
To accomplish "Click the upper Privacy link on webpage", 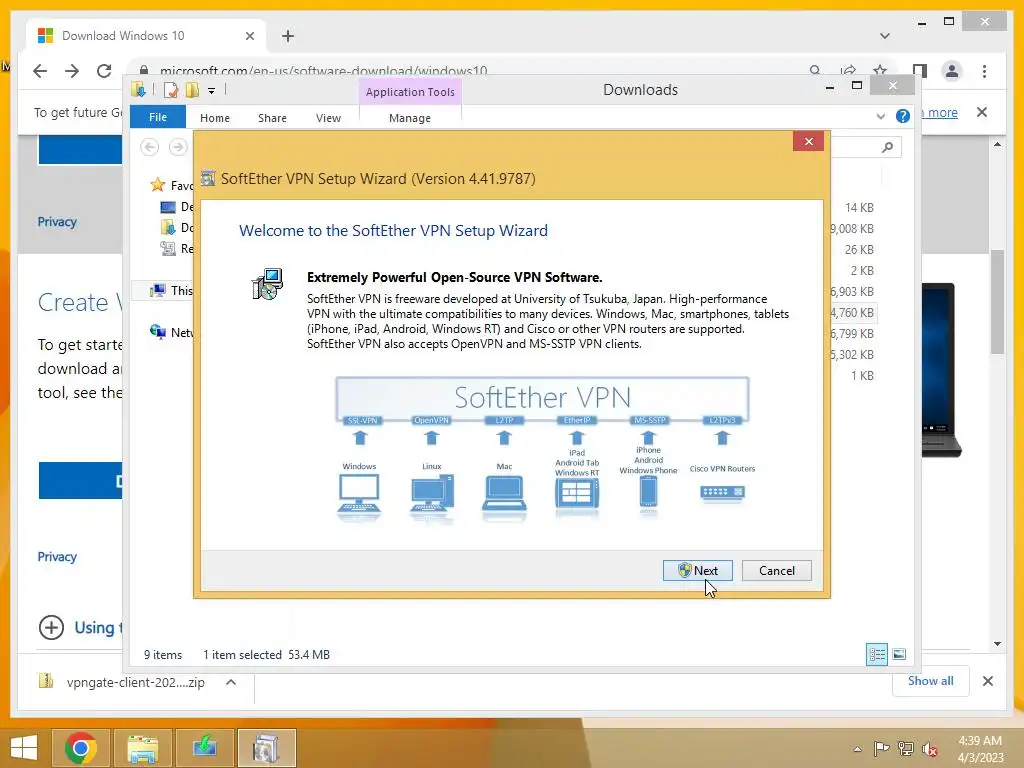I will click(57, 222).
